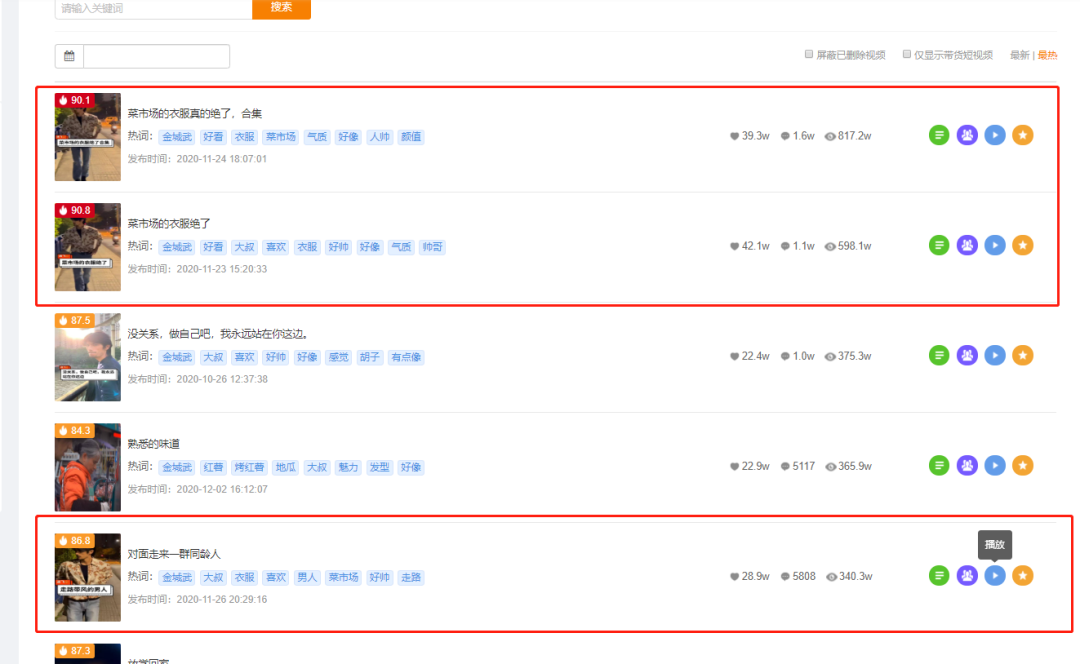The image size is (1080, 664).
Task: Open title 熟悉的味道
Action: pos(154,444)
